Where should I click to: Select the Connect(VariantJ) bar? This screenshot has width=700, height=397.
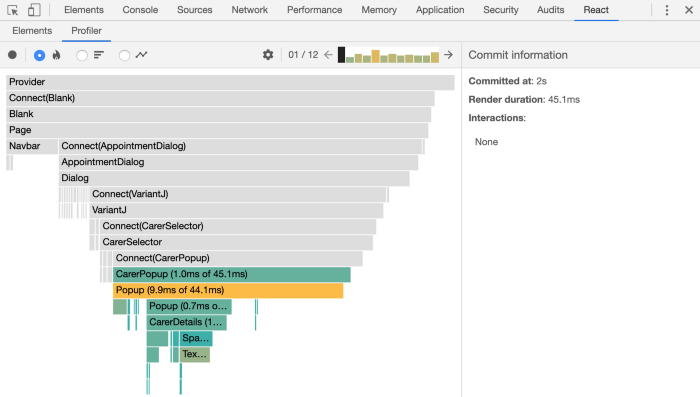click(x=238, y=195)
